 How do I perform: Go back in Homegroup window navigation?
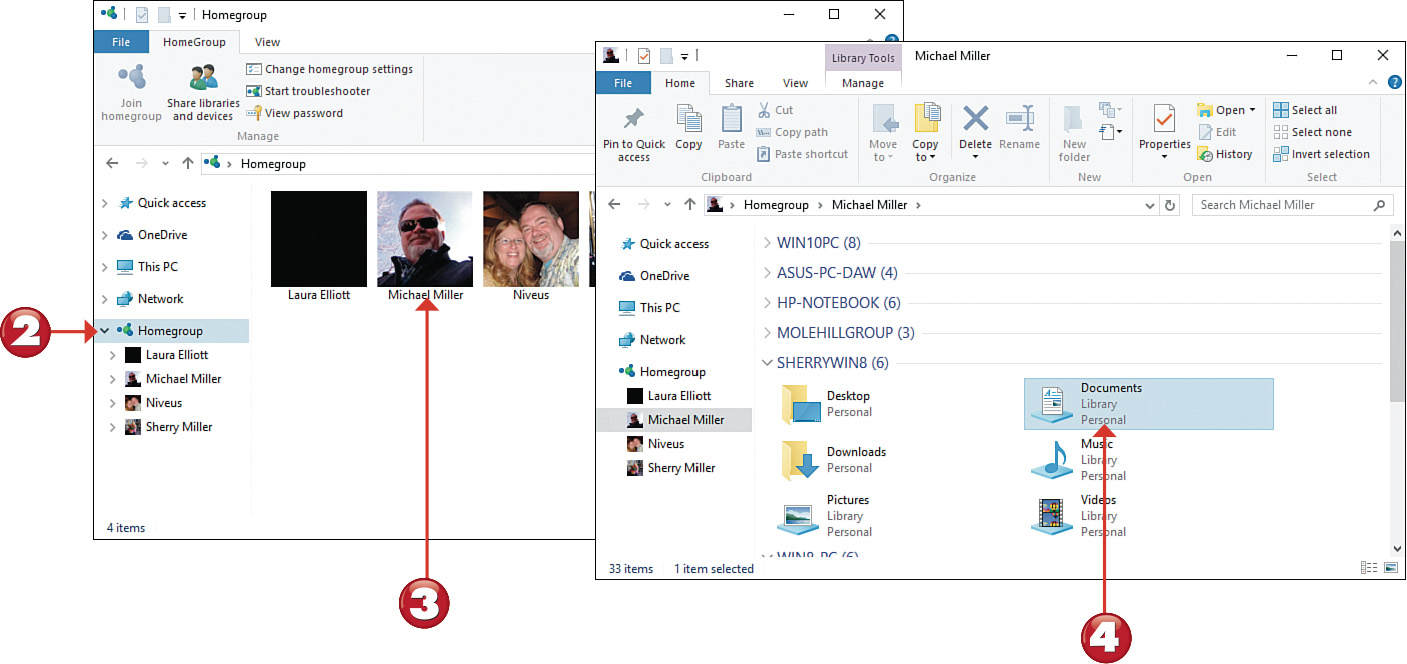point(112,164)
